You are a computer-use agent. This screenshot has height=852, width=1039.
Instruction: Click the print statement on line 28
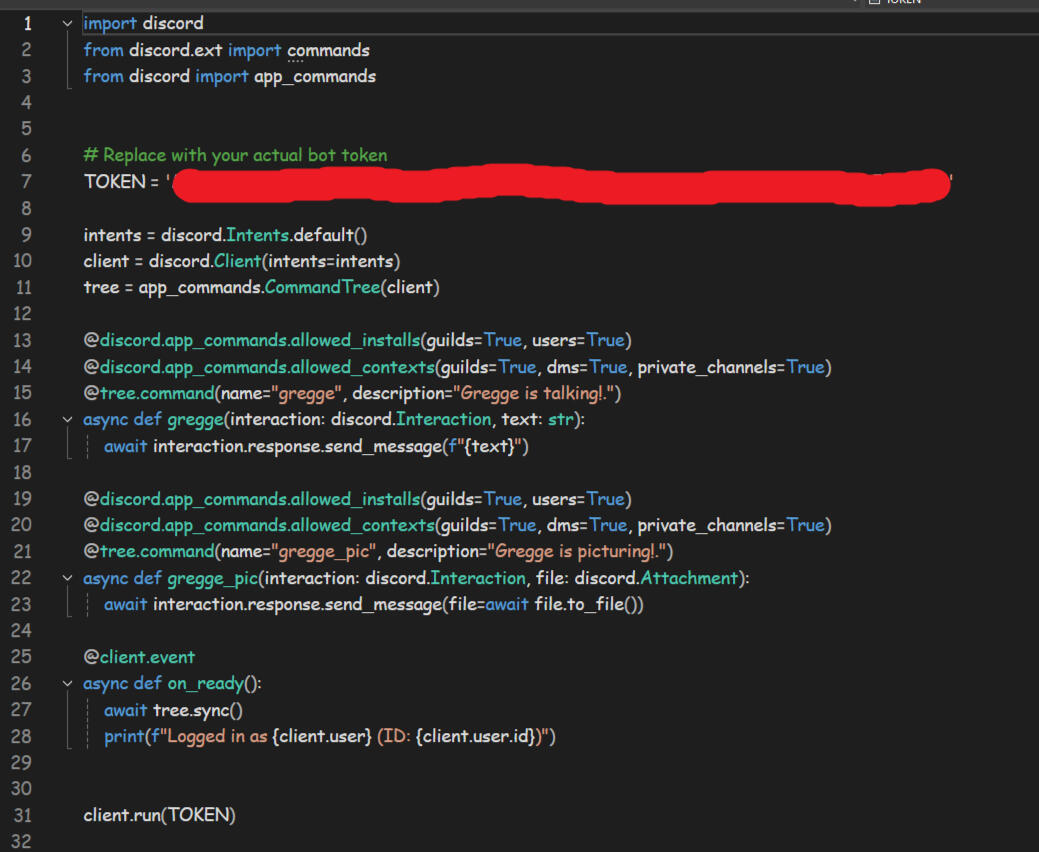click(329, 737)
